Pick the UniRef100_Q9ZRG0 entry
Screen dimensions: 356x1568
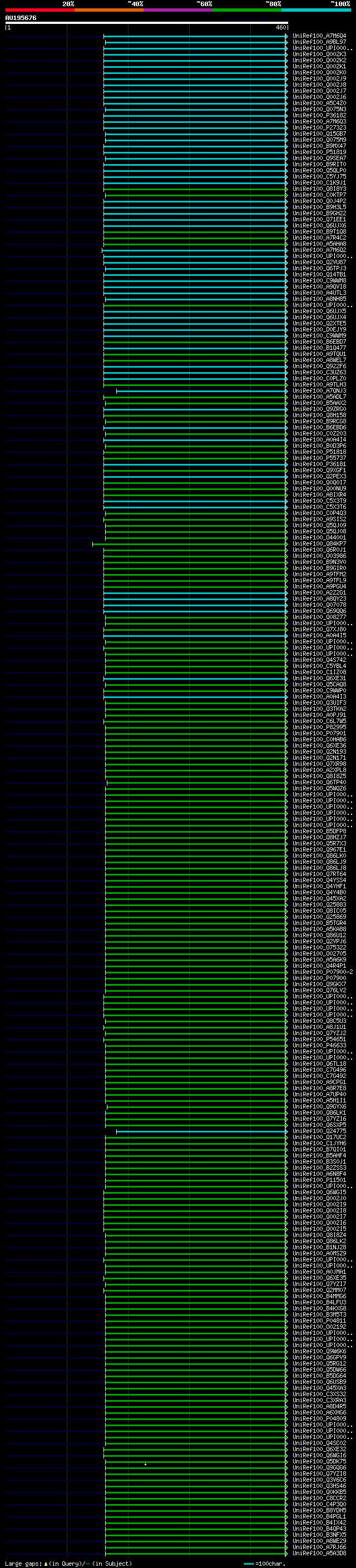[x=319, y=409]
